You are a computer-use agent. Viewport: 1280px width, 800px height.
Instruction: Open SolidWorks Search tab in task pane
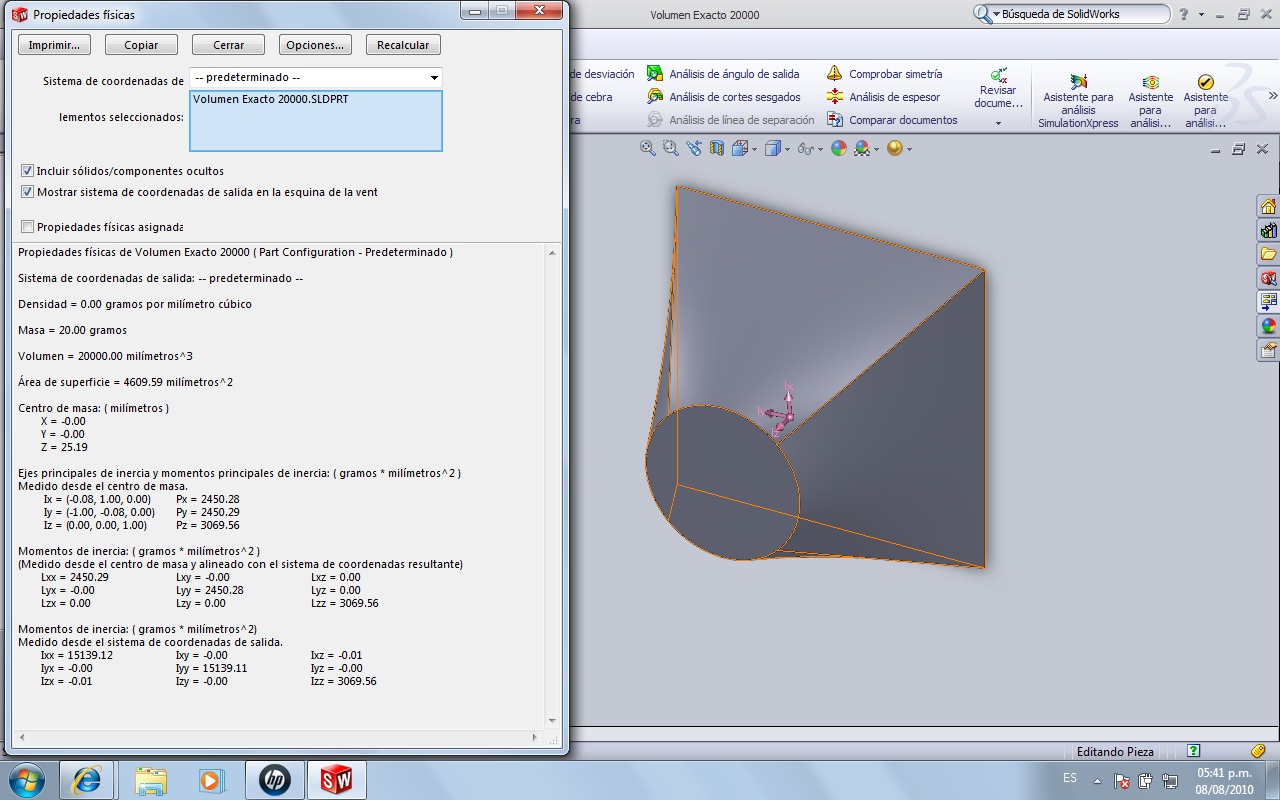1268,278
